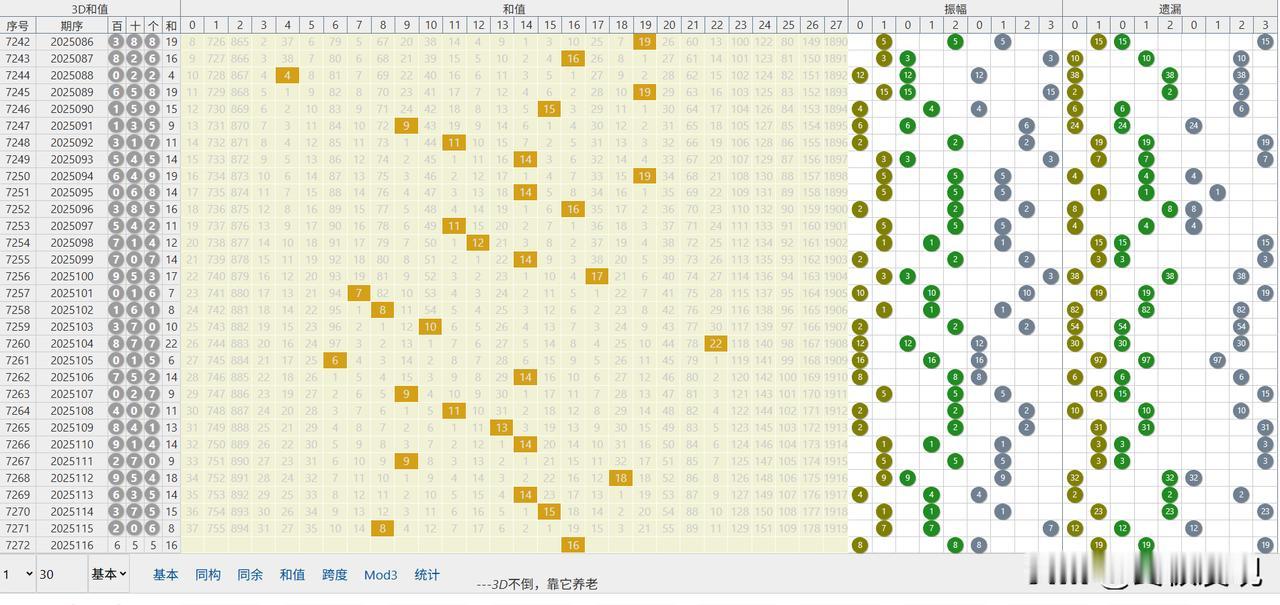Click hundreds digit ball 4 in period 2025108
Image resolution: width=1280 pixels, height=605 pixels.
pyautogui.click(x=117, y=410)
